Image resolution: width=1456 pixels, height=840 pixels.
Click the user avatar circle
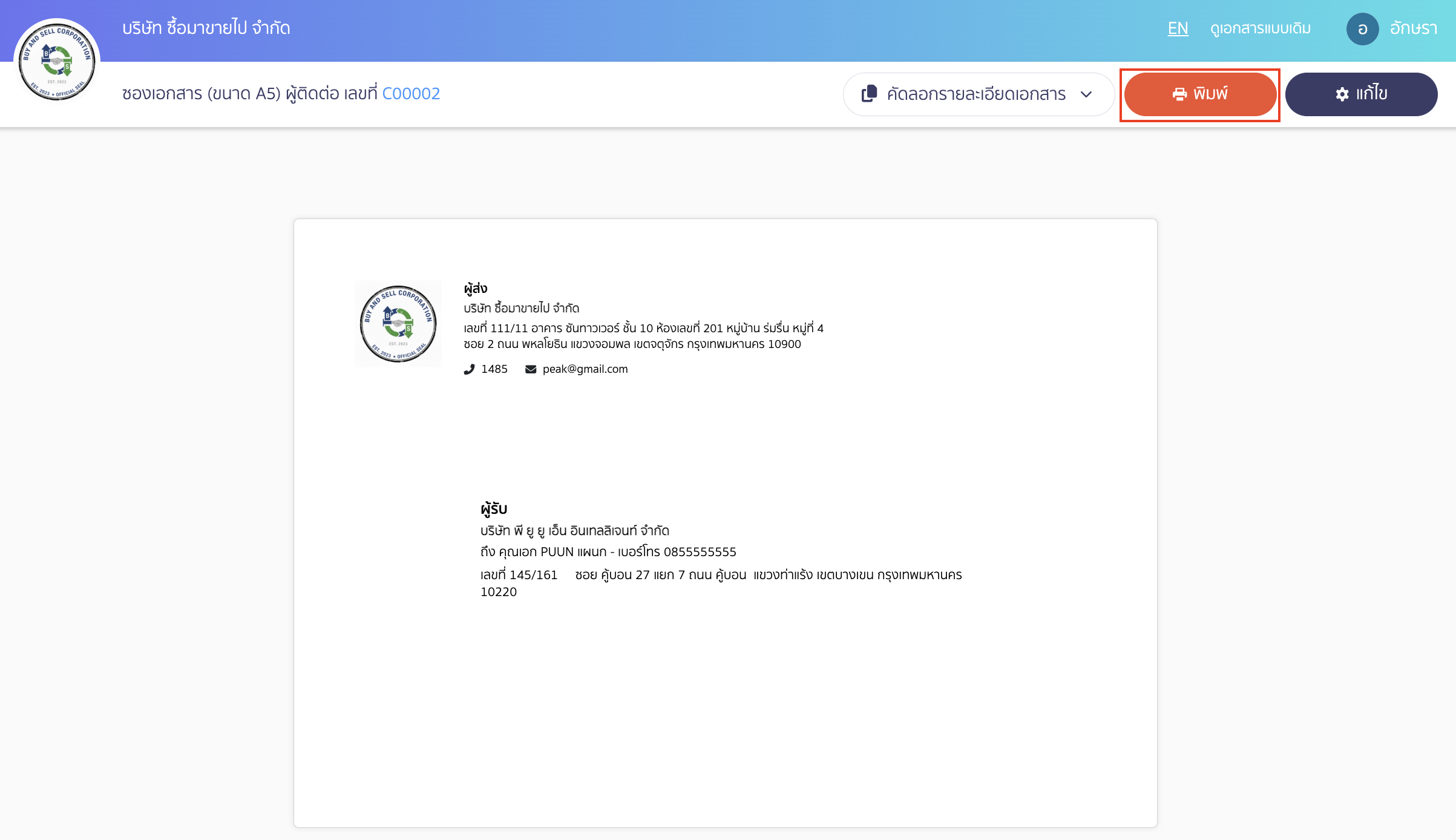click(x=1362, y=29)
